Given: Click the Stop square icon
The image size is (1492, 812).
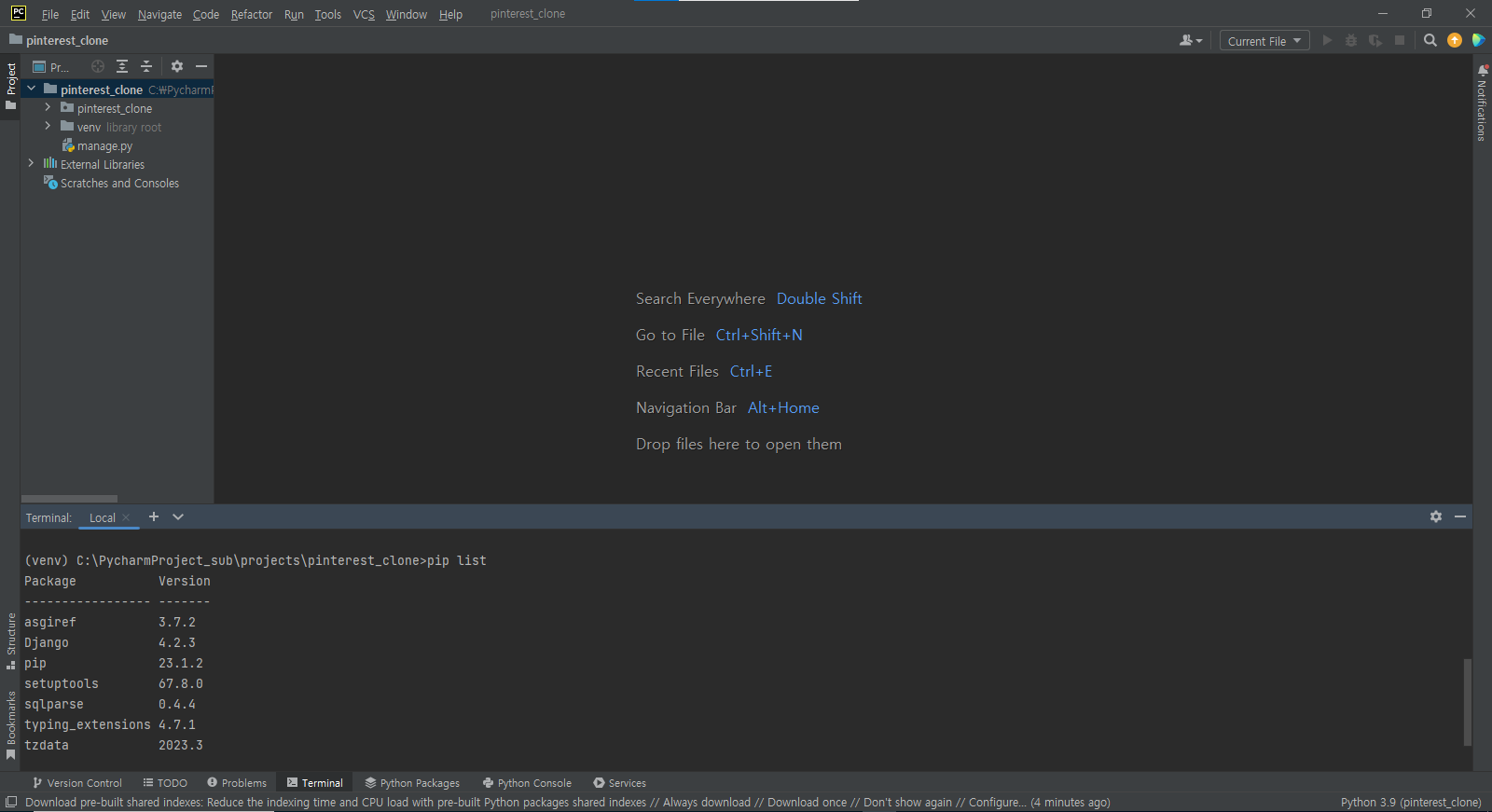Looking at the screenshot, I should point(1400,40).
